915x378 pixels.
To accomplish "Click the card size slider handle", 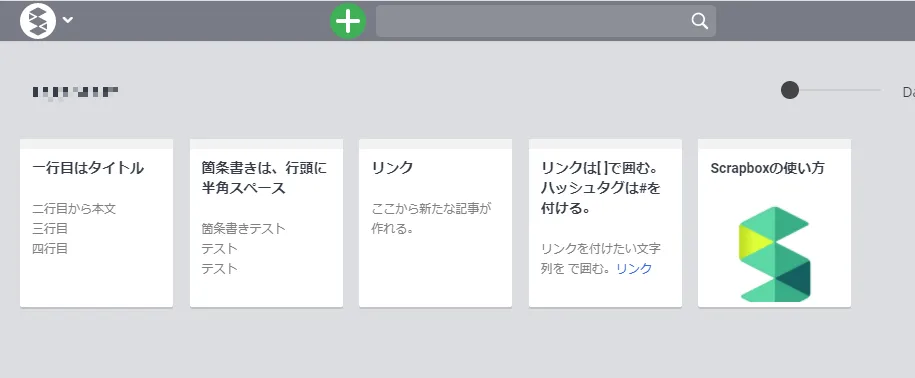I will tap(790, 90).
